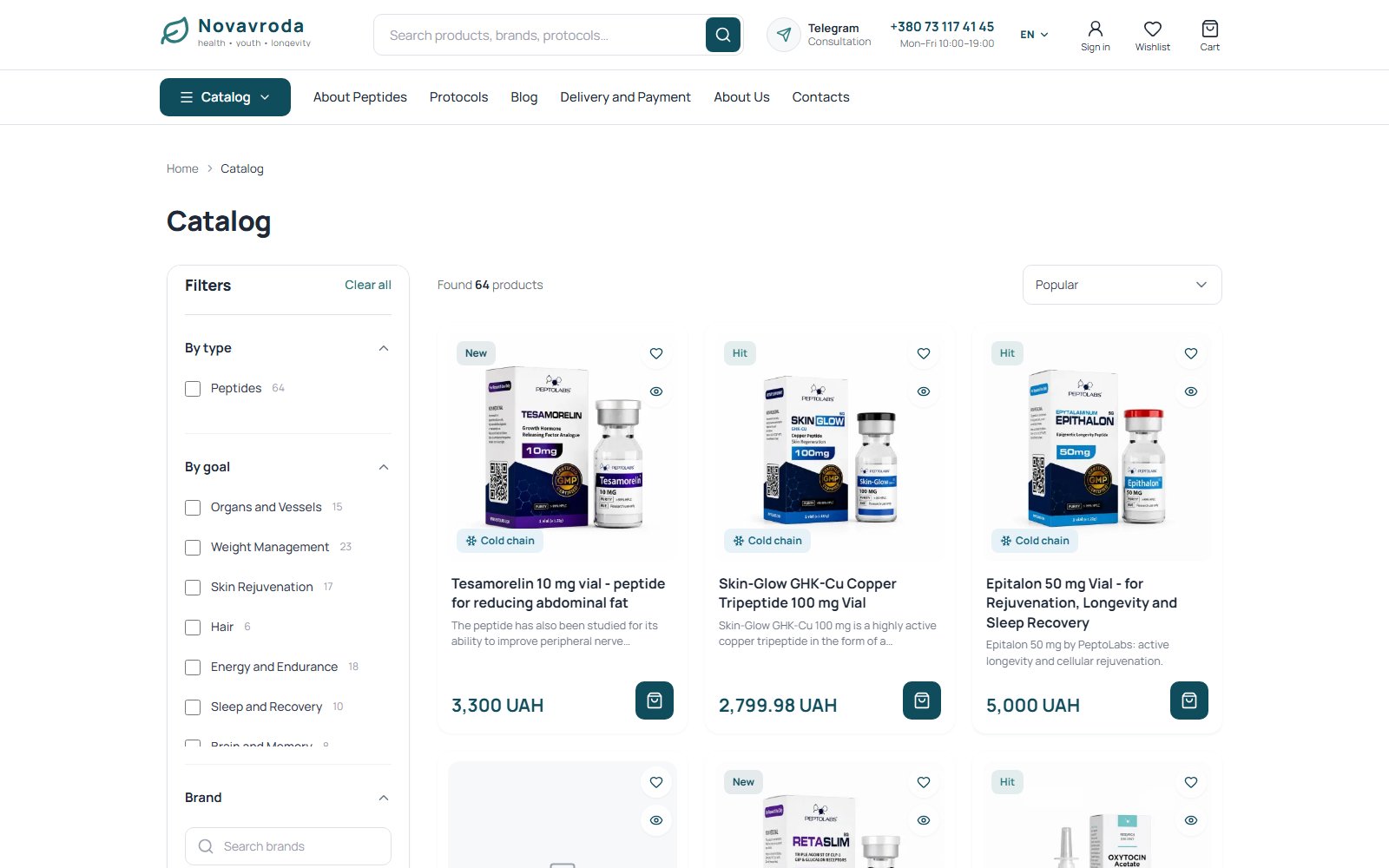The height and width of the screenshot is (868, 1389).
Task: Add Epitalon 50 mg to cart
Action: pos(1189,700)
